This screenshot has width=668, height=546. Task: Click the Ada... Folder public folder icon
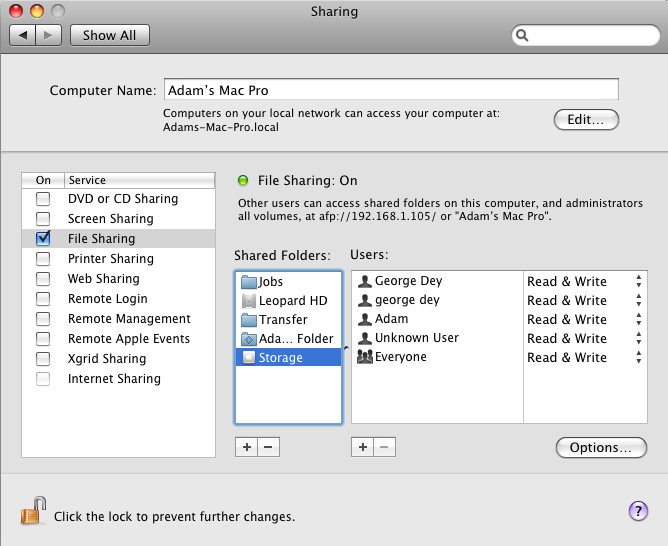[249, 339]
